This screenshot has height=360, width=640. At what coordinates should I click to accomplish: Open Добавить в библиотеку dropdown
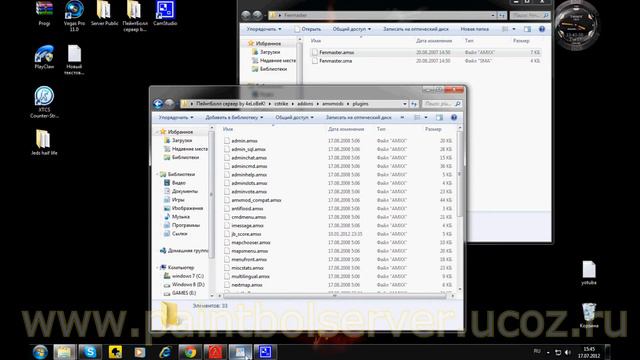coord(234,118)
